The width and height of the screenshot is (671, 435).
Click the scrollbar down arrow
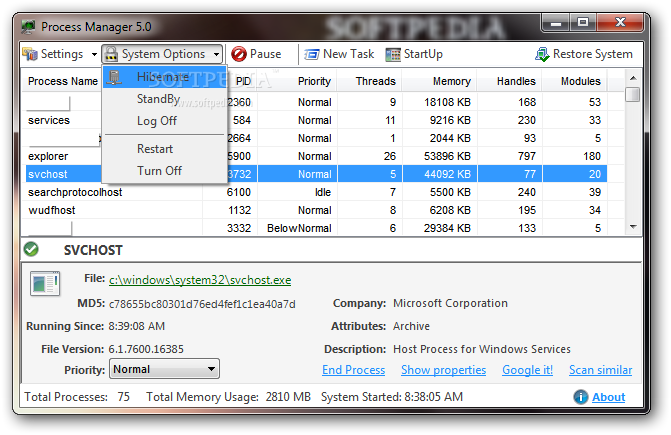tap(633, 227)
